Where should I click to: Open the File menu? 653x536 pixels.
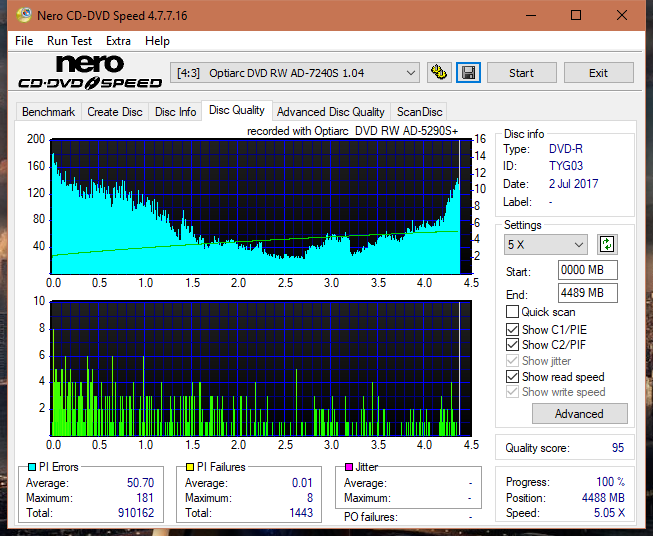[x=24, y=41]
